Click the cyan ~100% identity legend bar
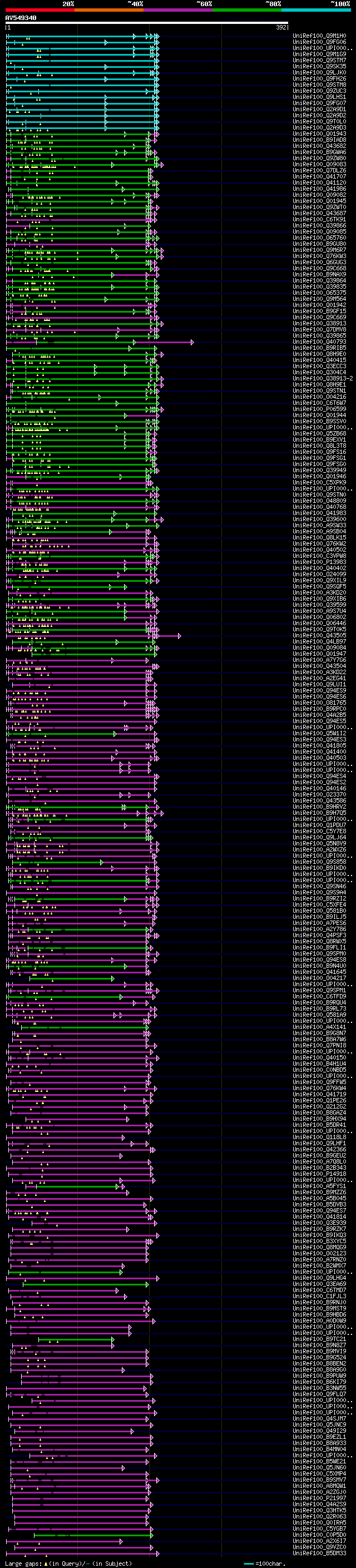356x1568 pixels. (317, 10)
